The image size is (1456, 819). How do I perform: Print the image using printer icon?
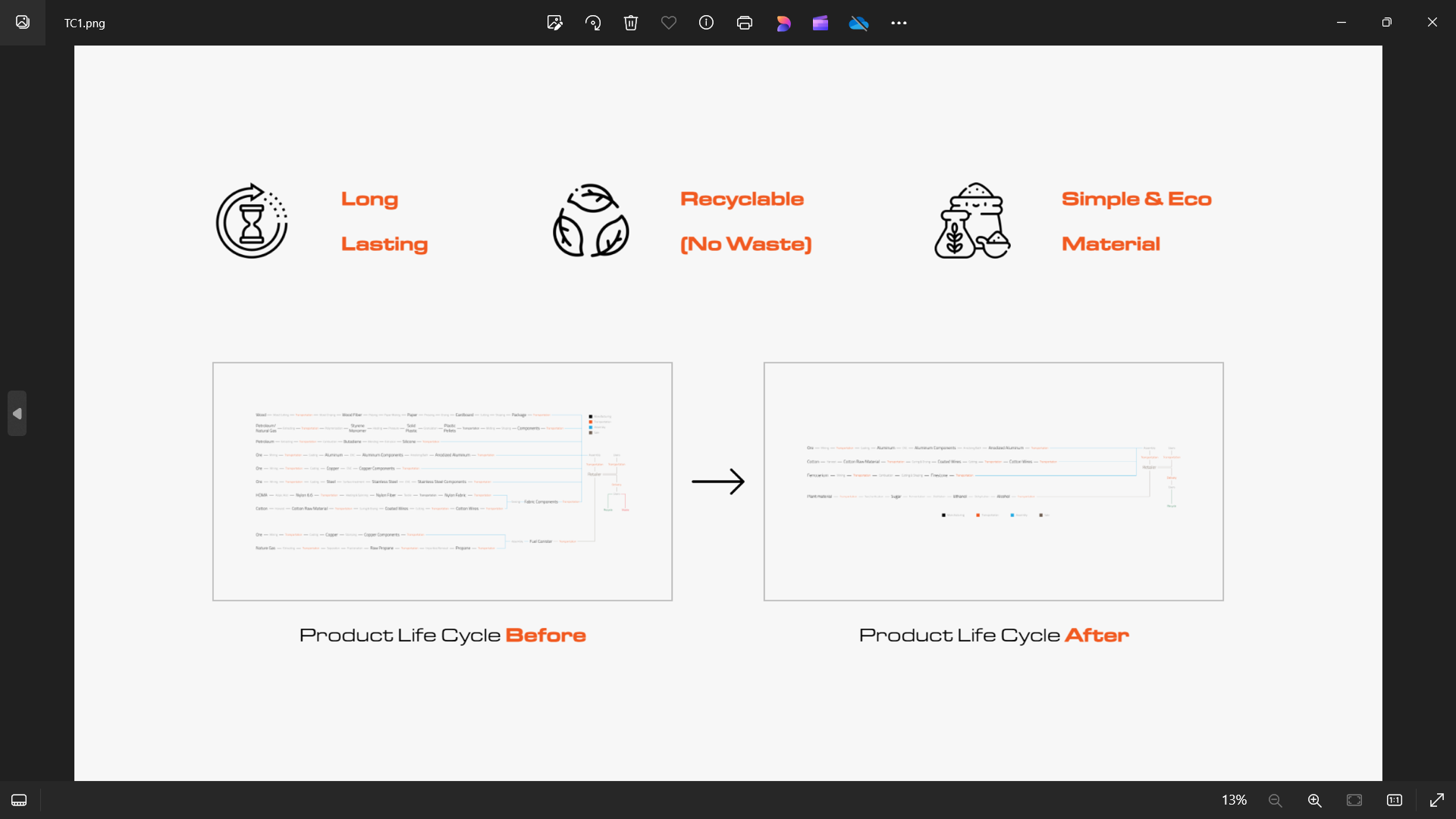point(745,23)
